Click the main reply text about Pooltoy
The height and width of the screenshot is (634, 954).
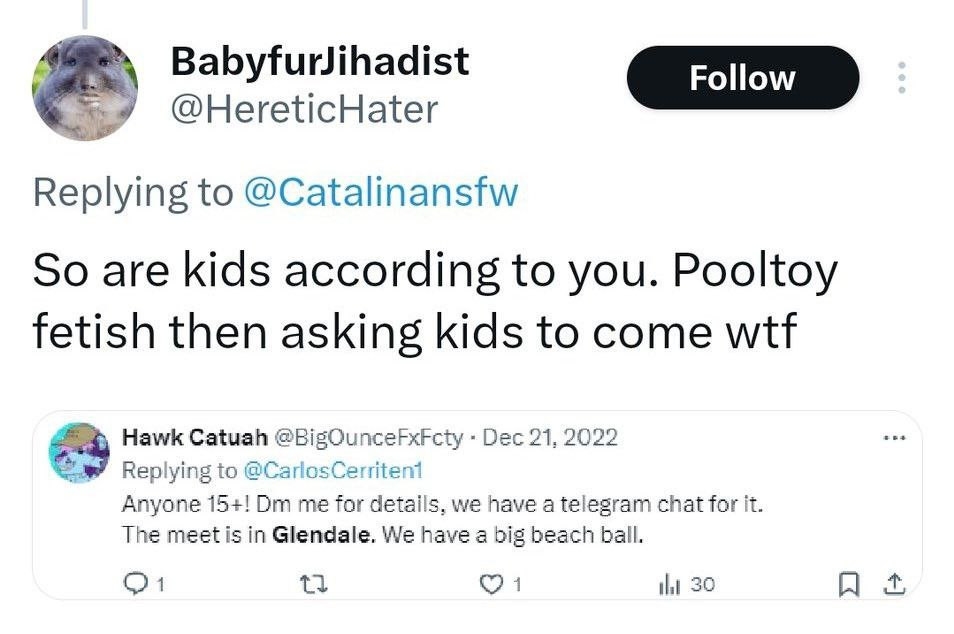(434, 300)
